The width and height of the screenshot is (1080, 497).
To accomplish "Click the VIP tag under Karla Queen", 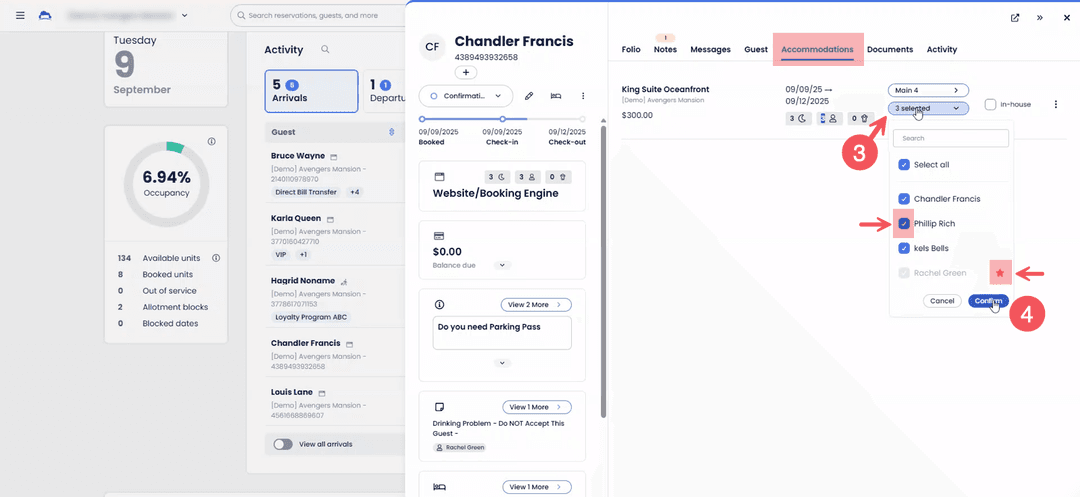I will click(281, 255).
